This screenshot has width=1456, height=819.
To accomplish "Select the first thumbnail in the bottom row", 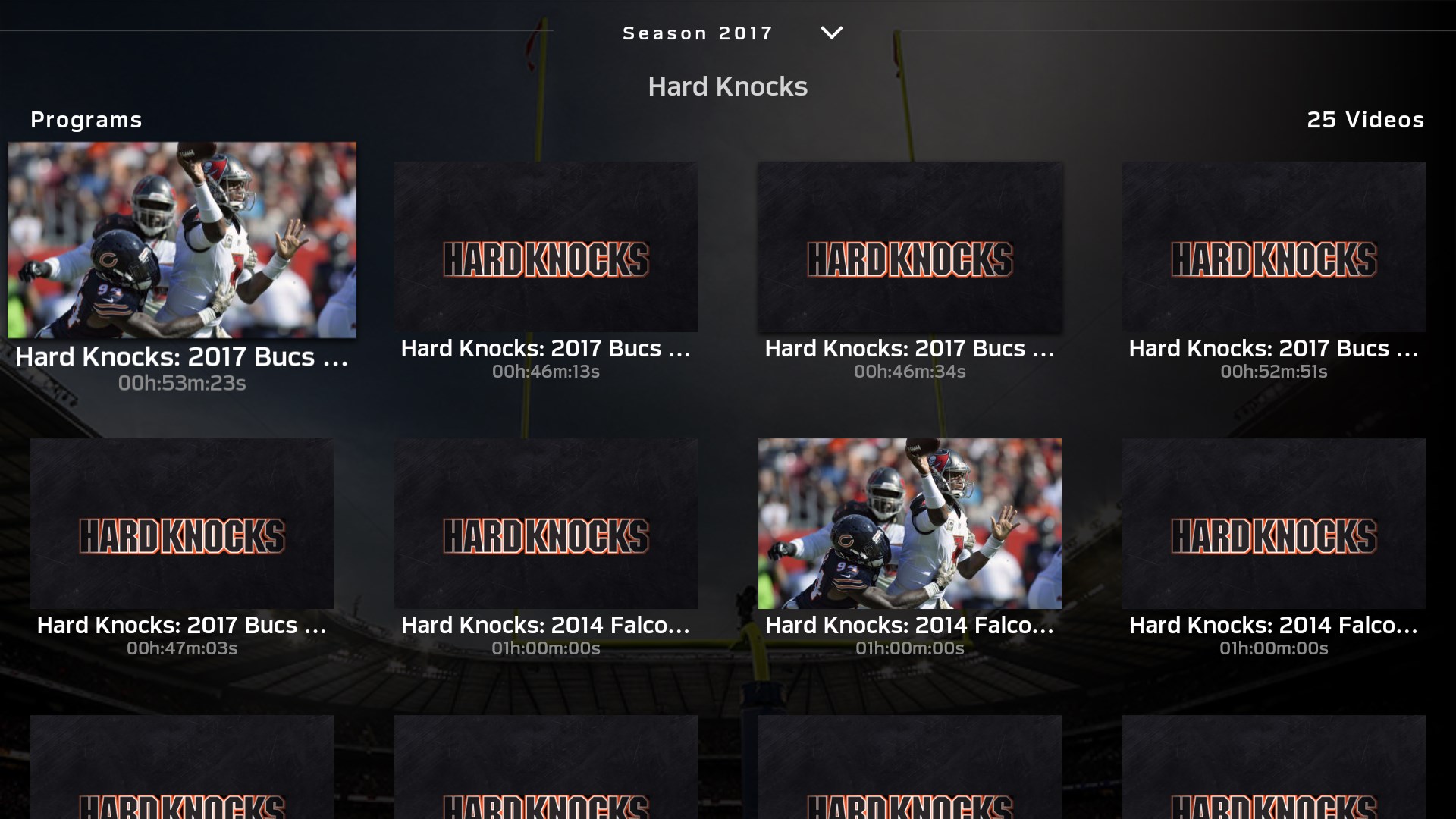I will coord(182,767).
